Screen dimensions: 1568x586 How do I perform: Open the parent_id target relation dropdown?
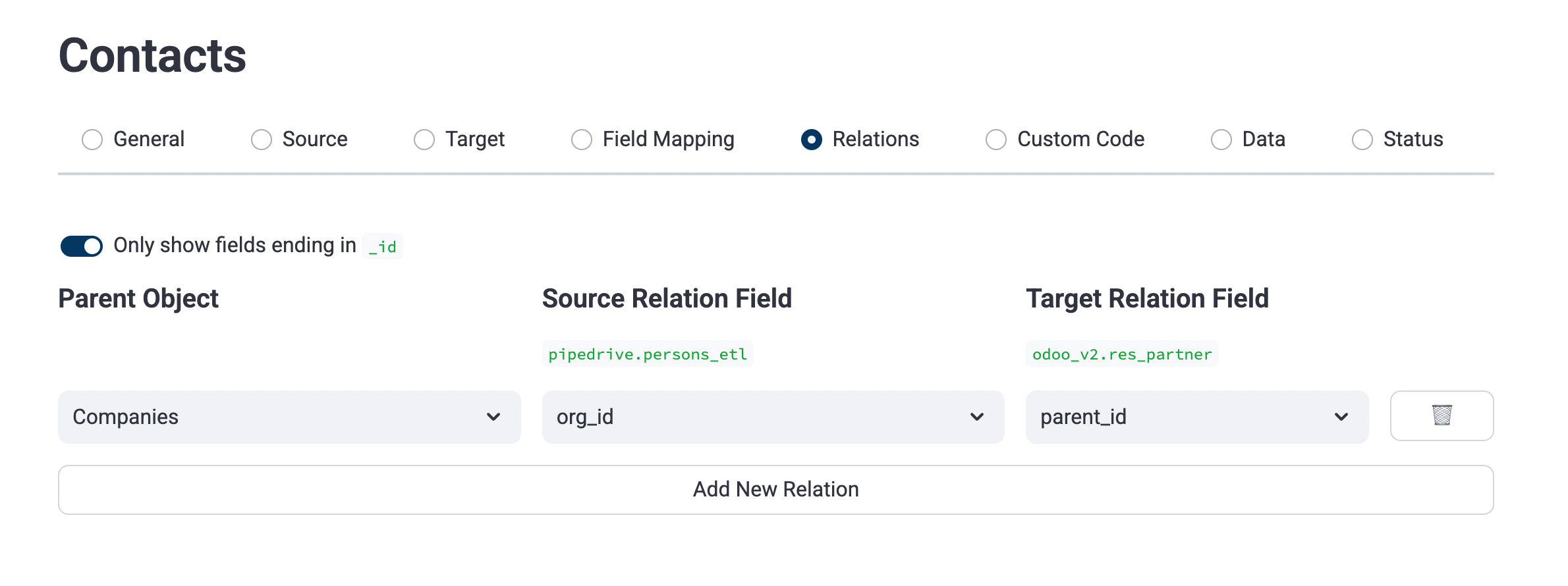click(x=1197, y=417)
